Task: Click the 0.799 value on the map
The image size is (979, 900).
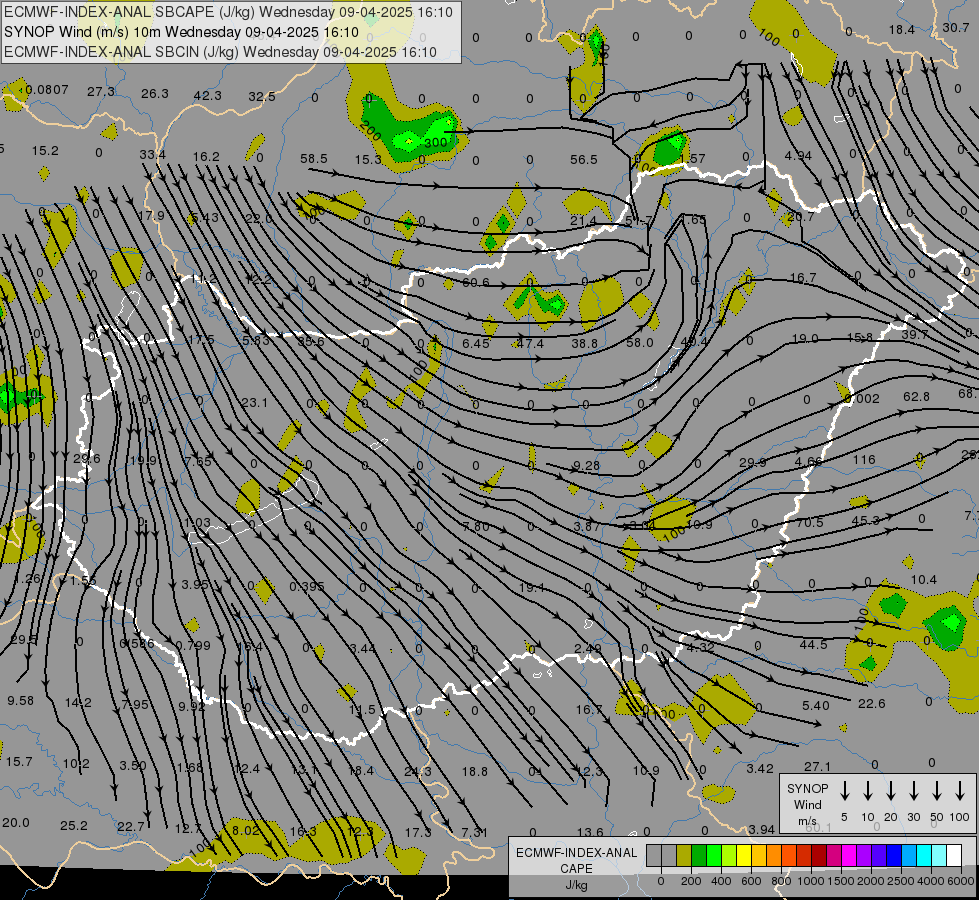Action: pyautogui.click(x=193, y=645)
